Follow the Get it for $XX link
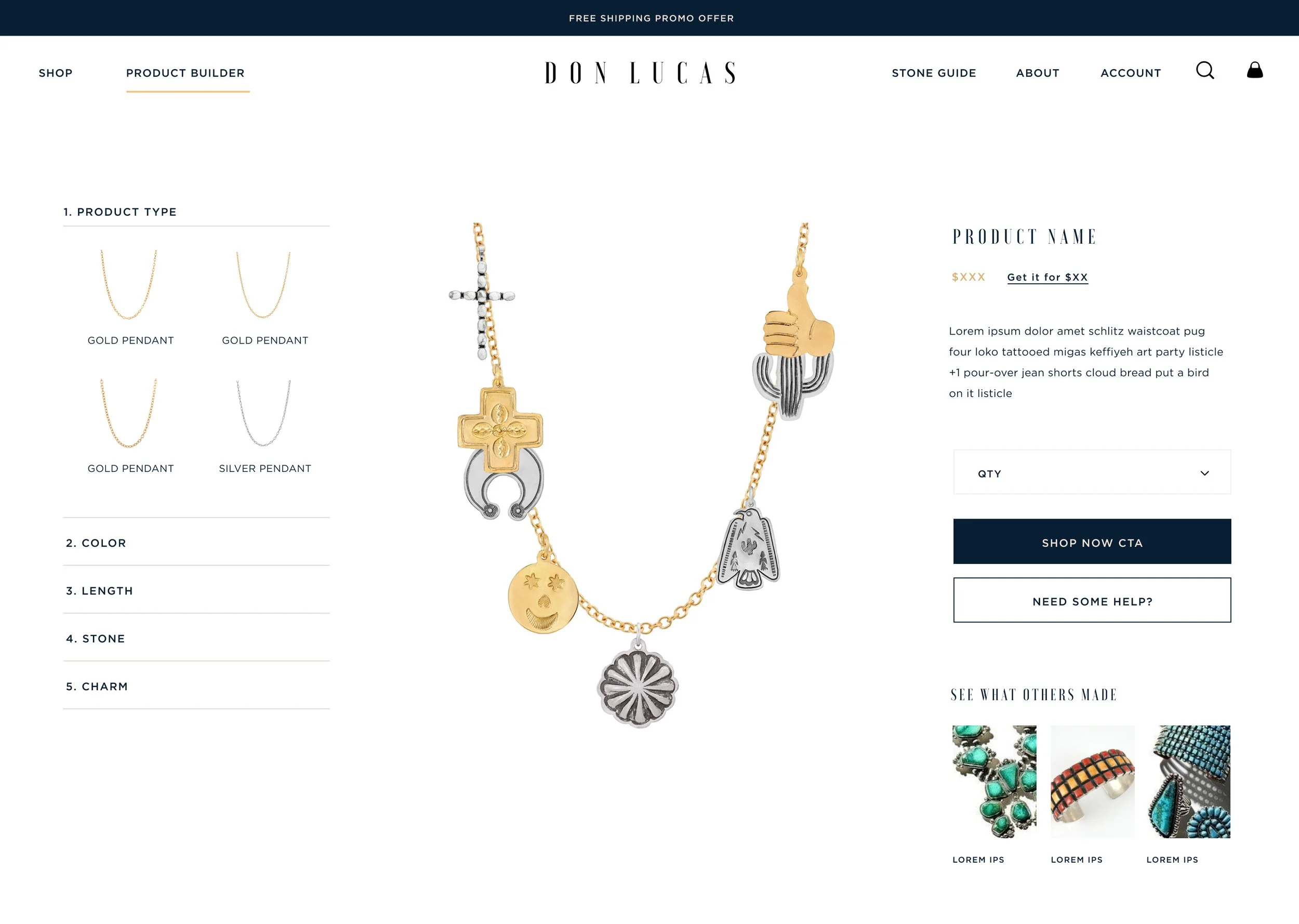 coord(1047,278)
